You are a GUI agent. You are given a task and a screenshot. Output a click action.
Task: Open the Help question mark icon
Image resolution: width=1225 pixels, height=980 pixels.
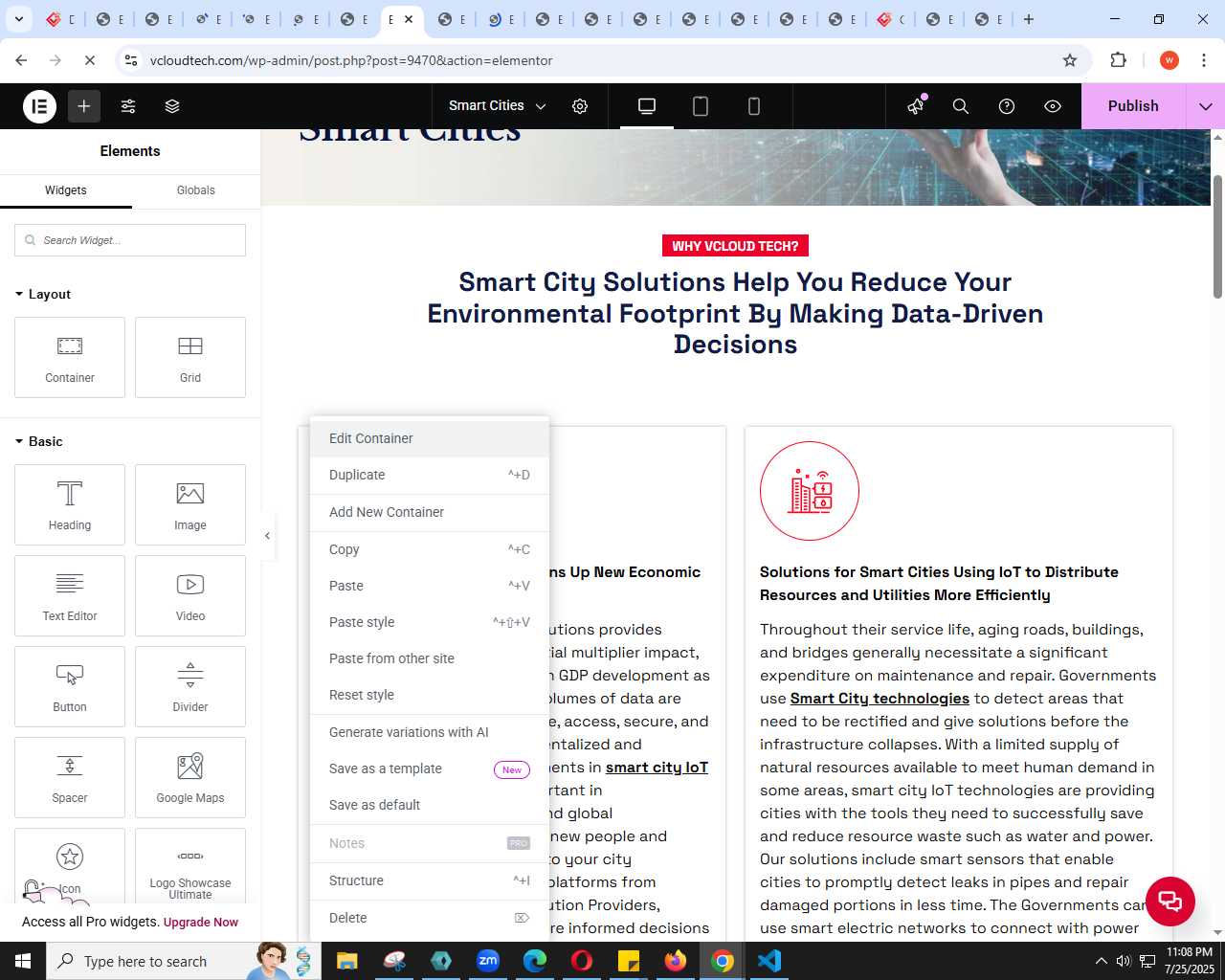pyautogui.click(x=1007, y=106)
